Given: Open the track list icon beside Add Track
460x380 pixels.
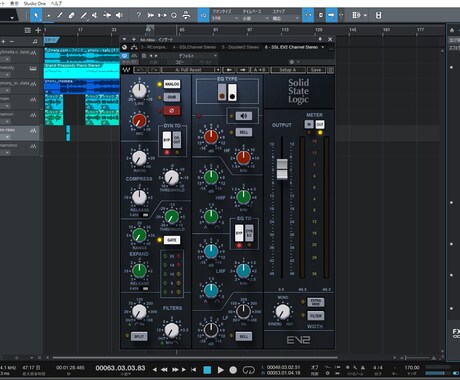Looking at the screenshot, I should point(28,30).
